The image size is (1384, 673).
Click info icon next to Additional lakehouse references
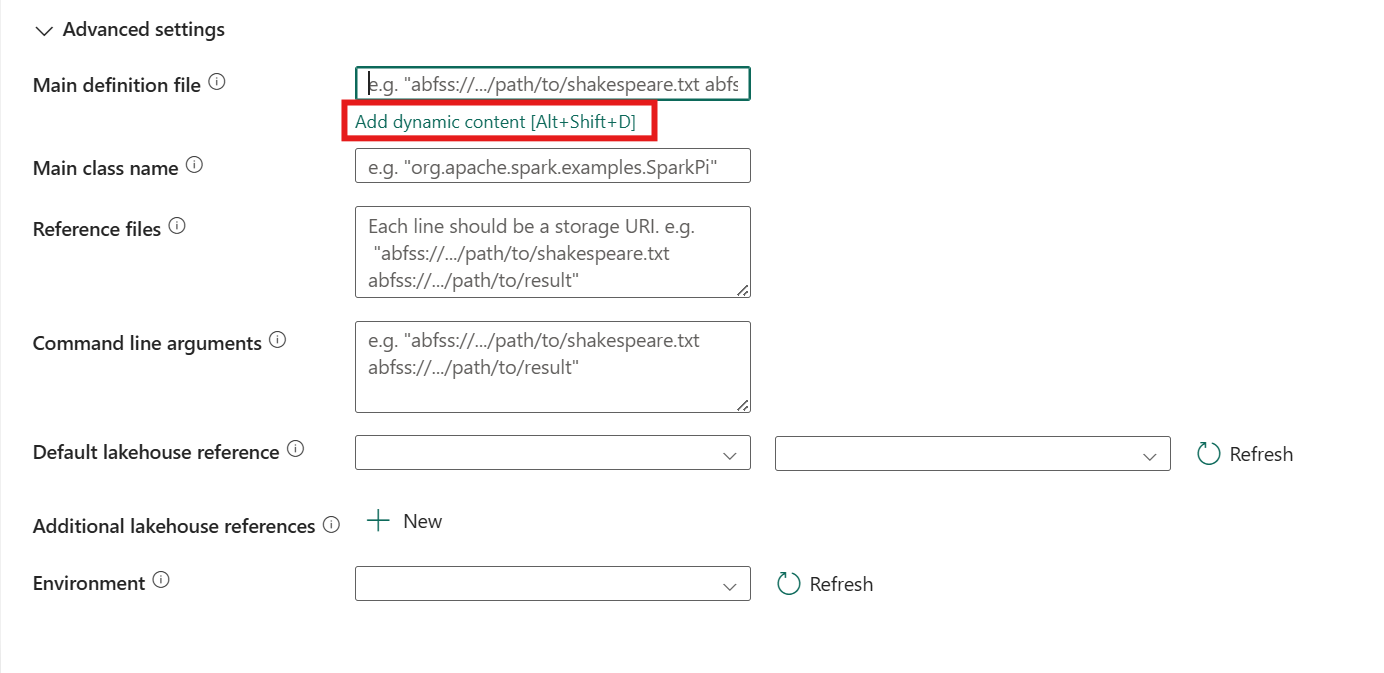332,525
